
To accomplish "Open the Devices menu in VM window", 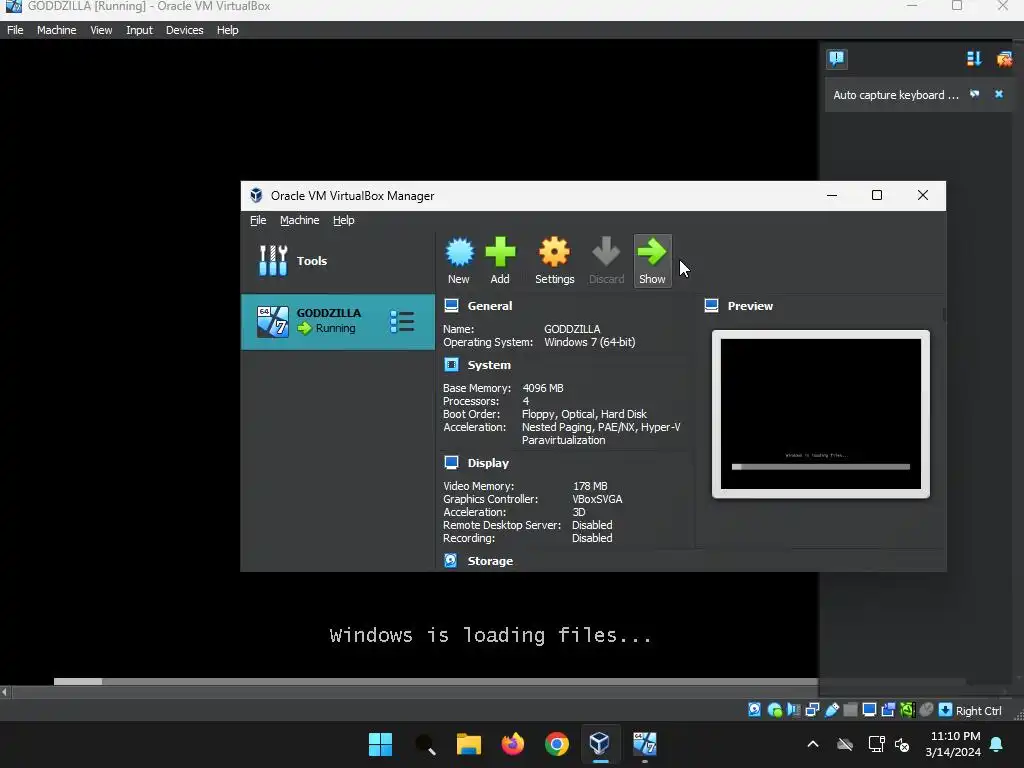I will [x=184, y=30].
